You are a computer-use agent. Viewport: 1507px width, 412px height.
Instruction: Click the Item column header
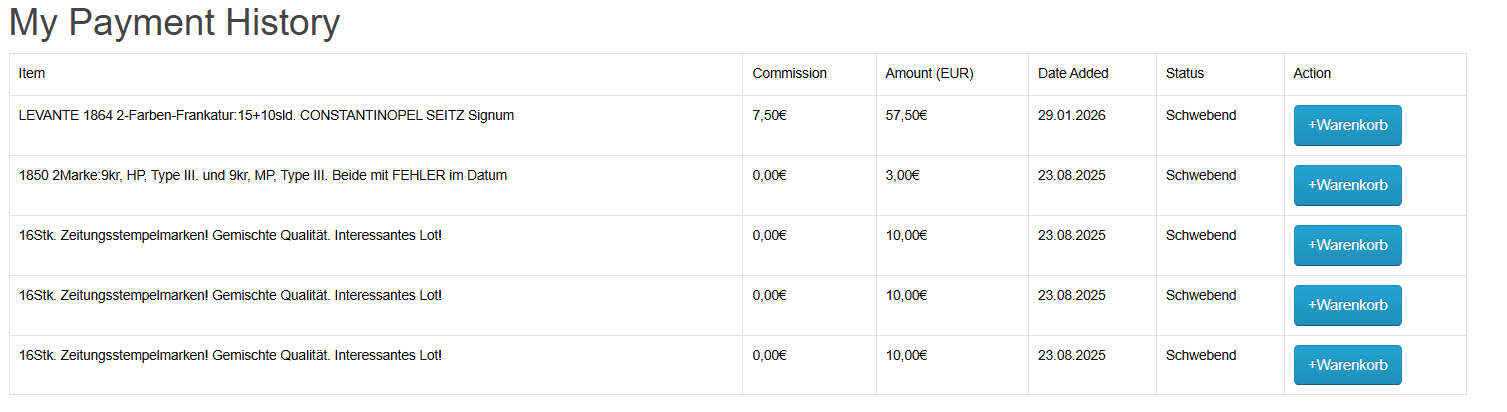point(32,73)
